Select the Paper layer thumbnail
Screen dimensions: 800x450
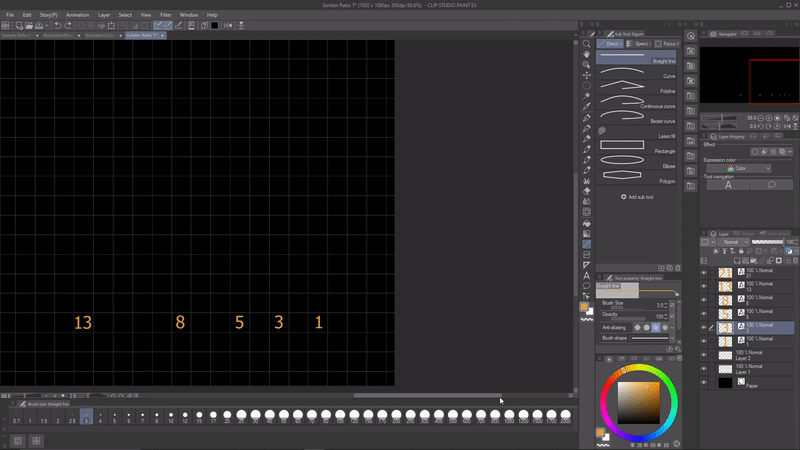pos(725,383)
